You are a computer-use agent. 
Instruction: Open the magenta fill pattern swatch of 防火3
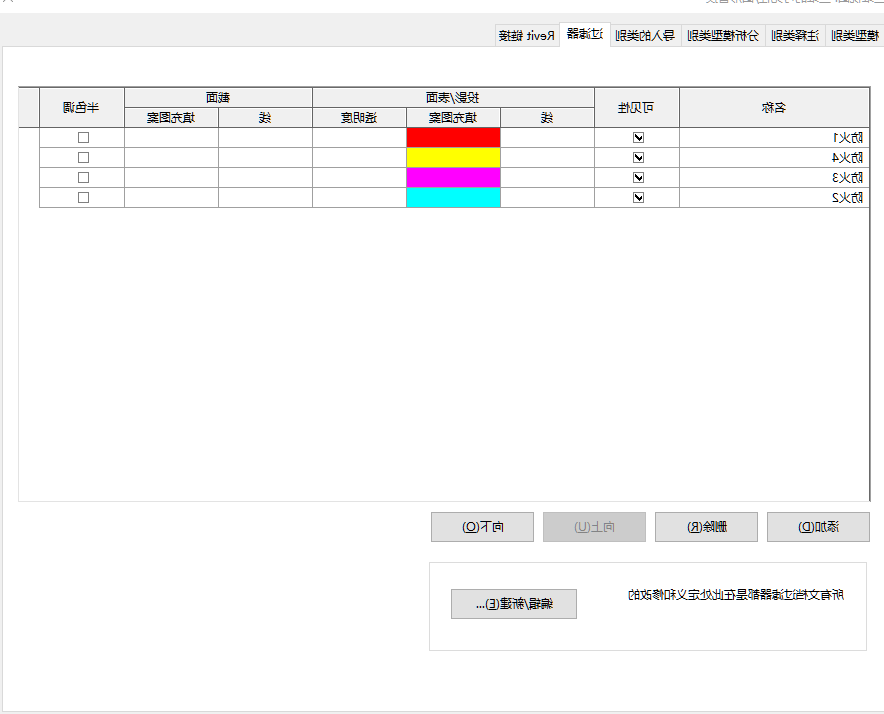click(453, 178)
